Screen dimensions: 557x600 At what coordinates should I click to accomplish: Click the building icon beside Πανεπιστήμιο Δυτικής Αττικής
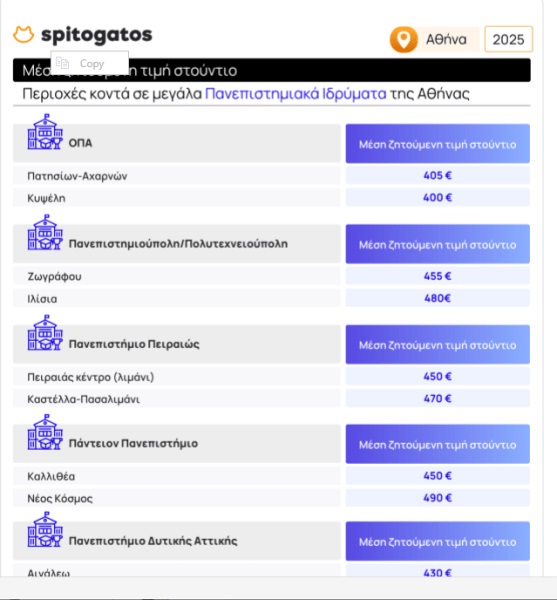click(x=45, y=530)
